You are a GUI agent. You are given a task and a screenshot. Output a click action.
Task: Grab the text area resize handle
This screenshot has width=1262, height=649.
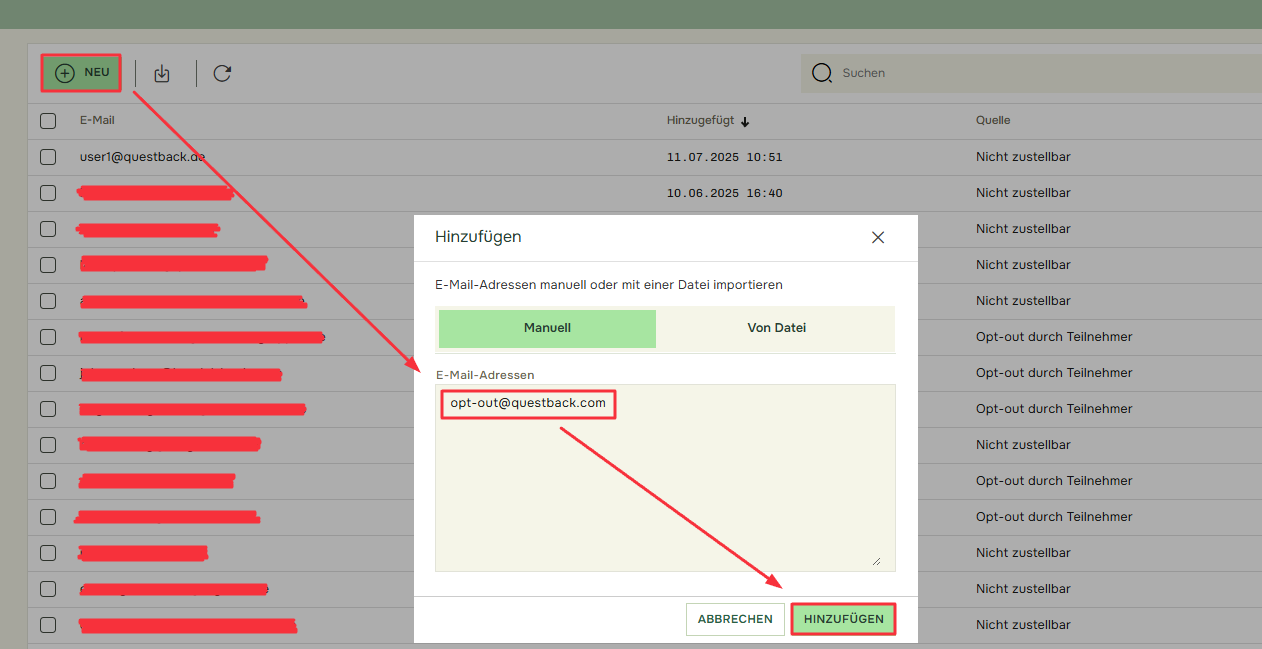click(876, 562)
